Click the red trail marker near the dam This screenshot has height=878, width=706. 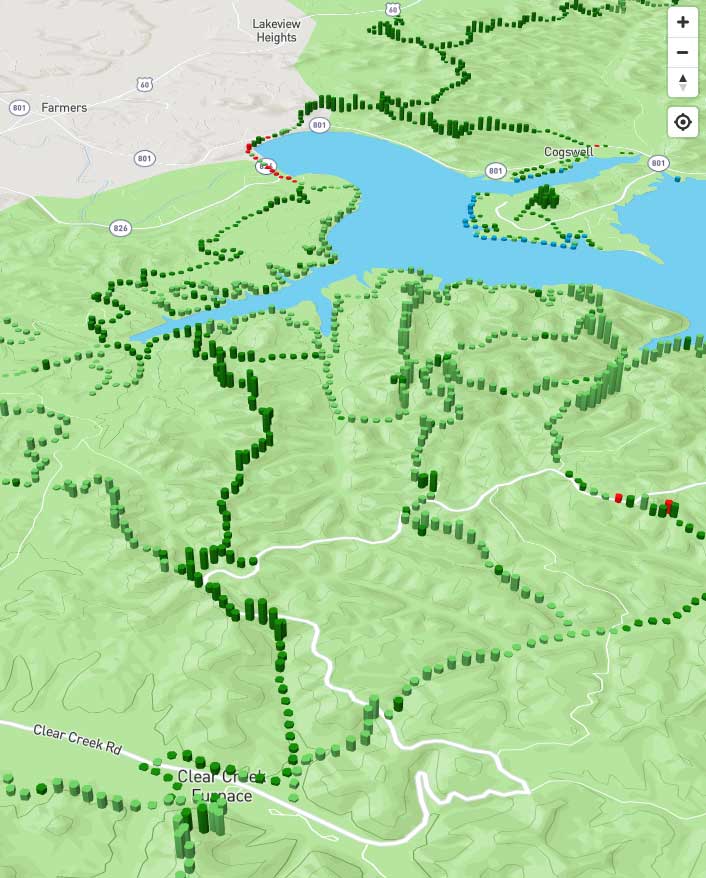pyautogui.click(x=249, y=148)
